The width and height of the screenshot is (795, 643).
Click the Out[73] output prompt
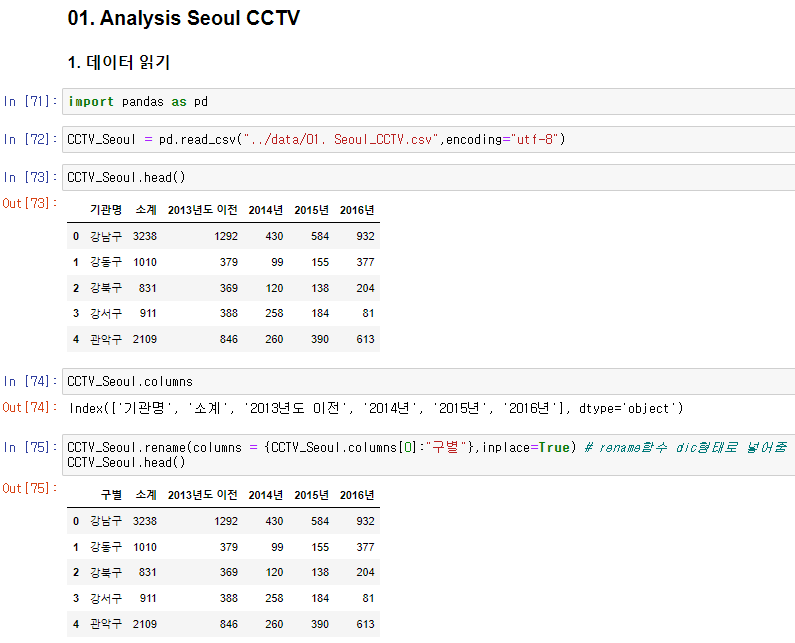(x=30, y=203)
